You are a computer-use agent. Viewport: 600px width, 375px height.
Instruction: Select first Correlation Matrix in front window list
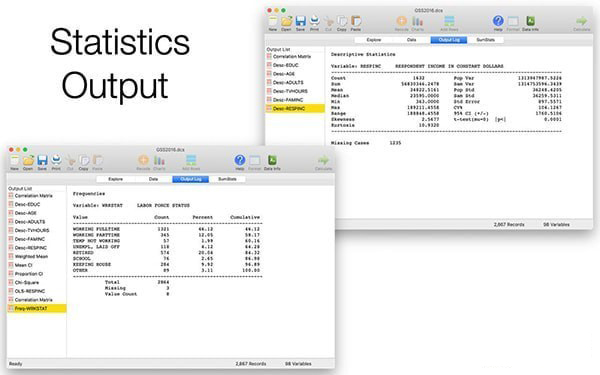coord(37,196)
